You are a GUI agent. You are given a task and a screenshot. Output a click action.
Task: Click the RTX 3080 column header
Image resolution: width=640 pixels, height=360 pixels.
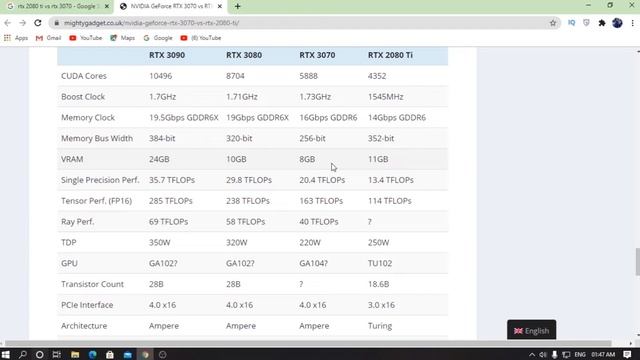[244, 55]
